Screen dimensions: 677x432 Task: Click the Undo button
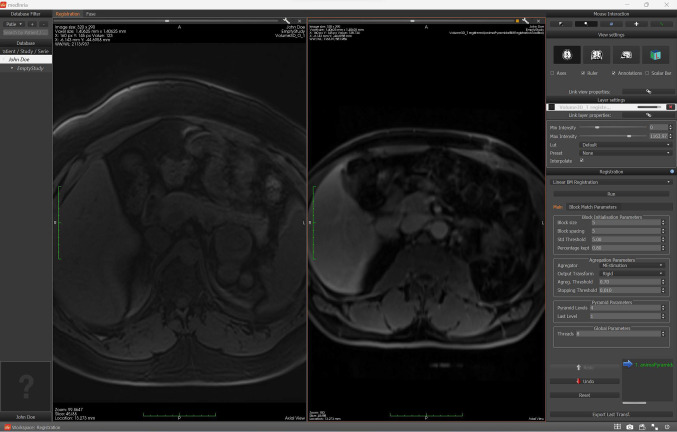(582, 381)
